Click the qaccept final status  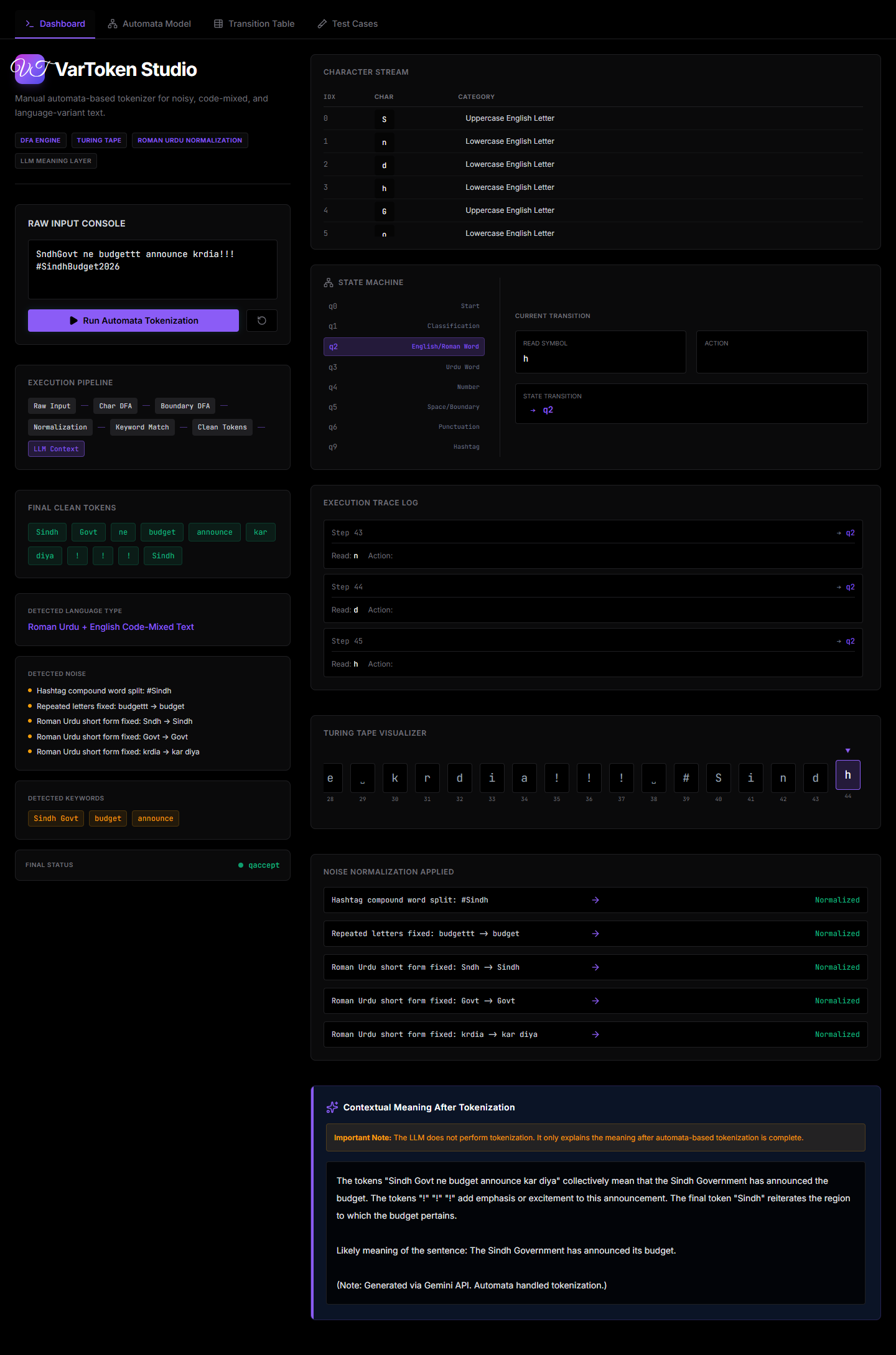point(259,865)
